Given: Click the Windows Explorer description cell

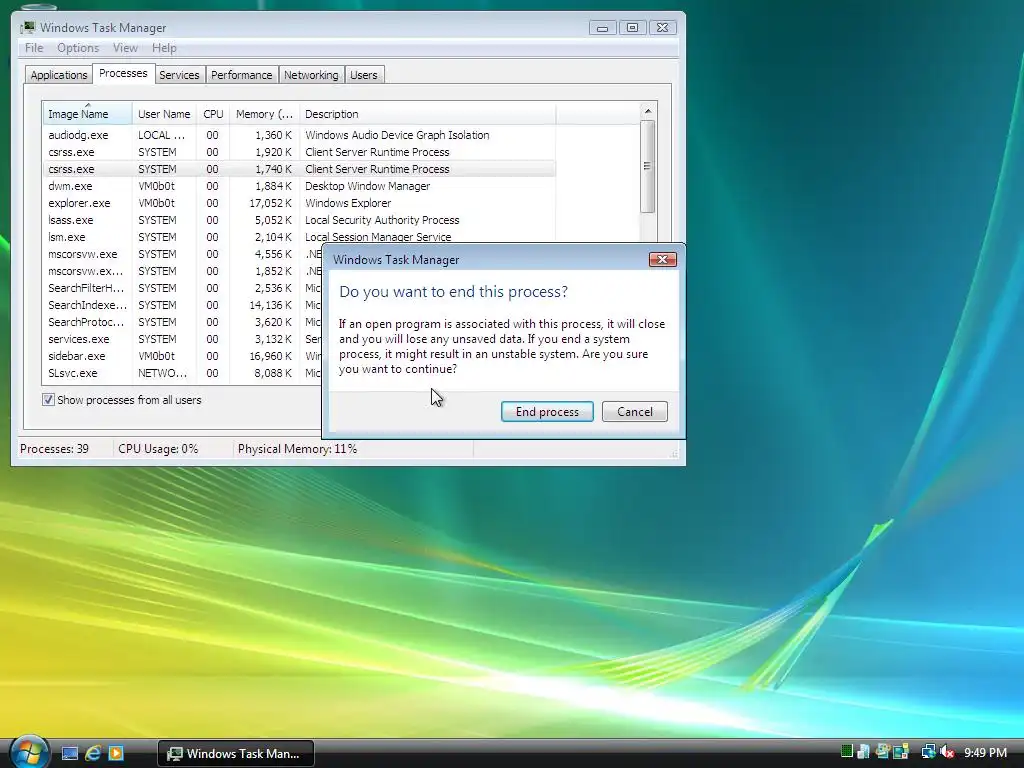Looking at the screenshot, I should click(348, 203).
